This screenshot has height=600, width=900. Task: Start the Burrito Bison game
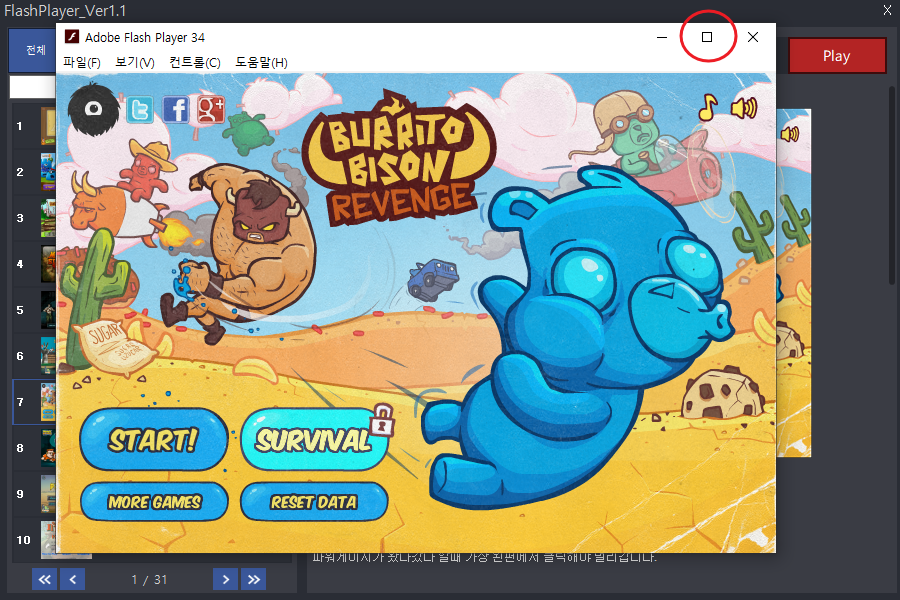point(153,440)
